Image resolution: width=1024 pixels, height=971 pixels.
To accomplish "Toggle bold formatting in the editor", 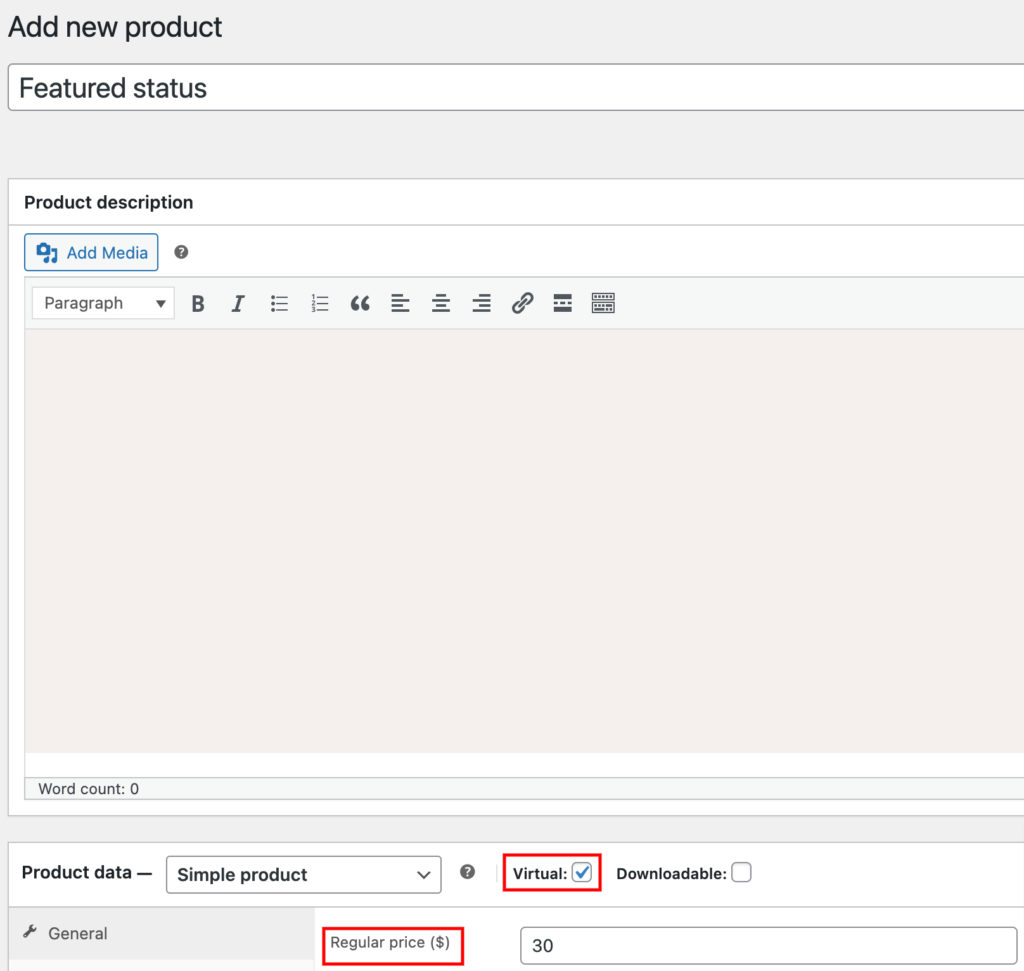I will 197,303.
